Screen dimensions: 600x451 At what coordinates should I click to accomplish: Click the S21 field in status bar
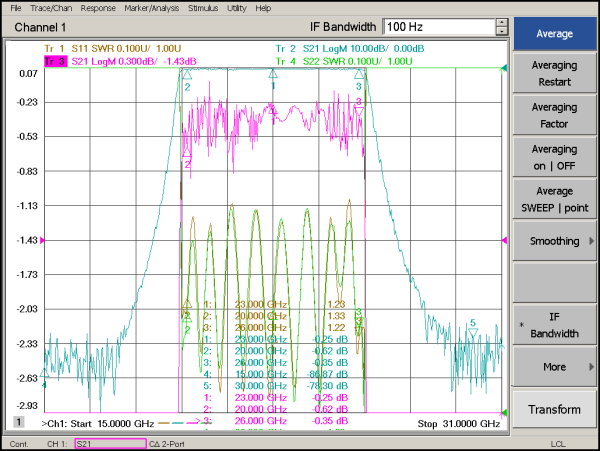tap(110, 443)
